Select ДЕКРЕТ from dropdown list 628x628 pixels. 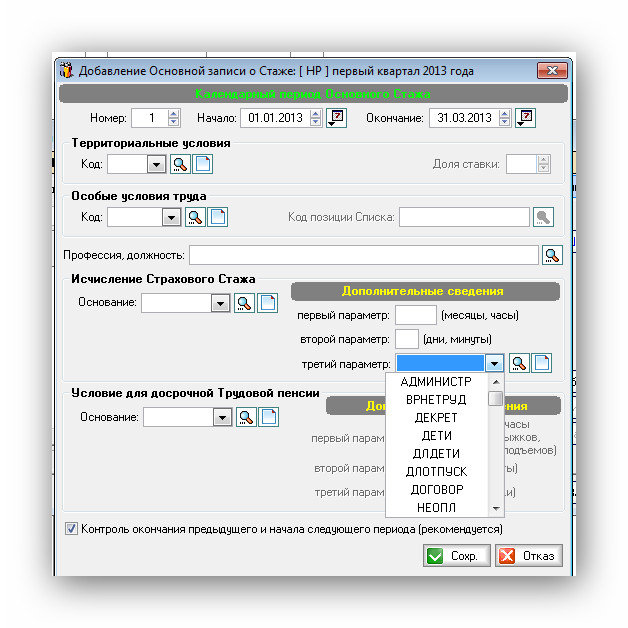pos(435,417)
